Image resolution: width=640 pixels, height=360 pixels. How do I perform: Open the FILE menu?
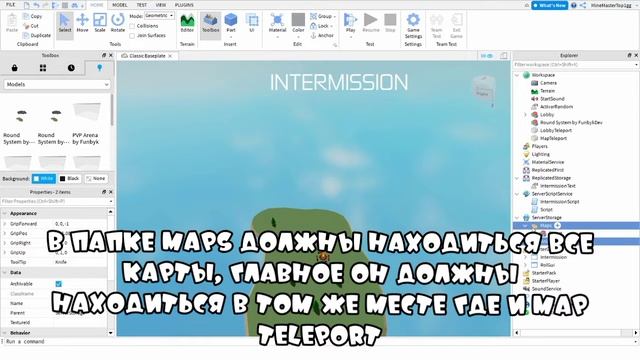(10, 5)
